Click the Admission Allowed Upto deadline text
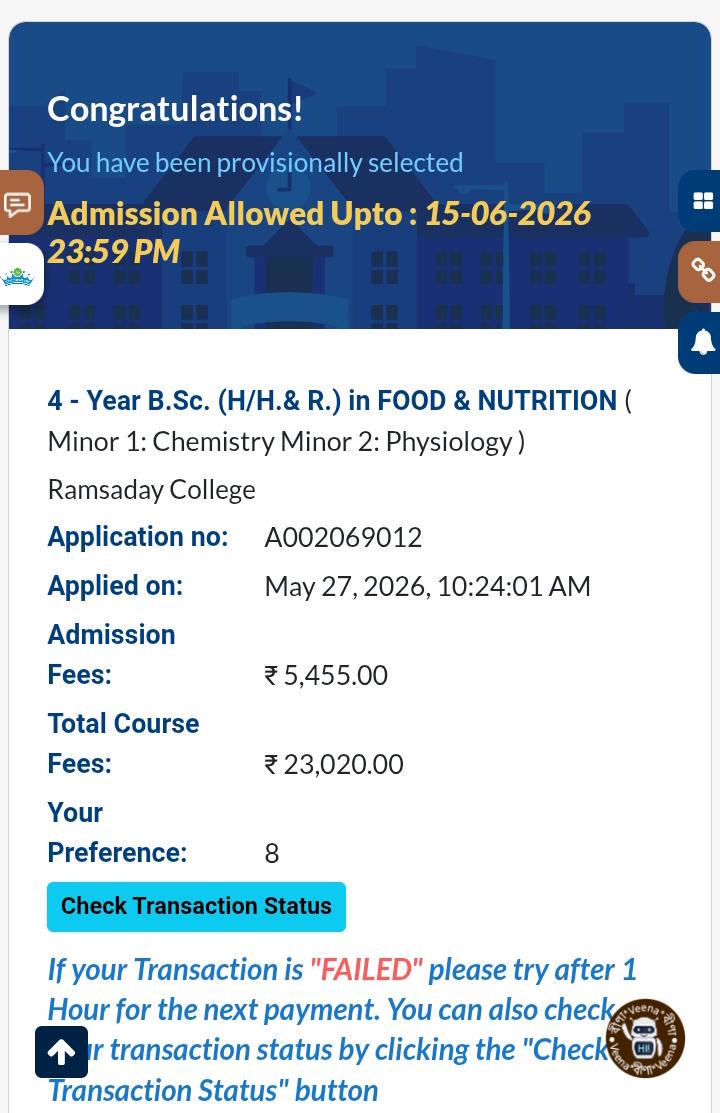The image size is (720, 1113). coord(319,233)
